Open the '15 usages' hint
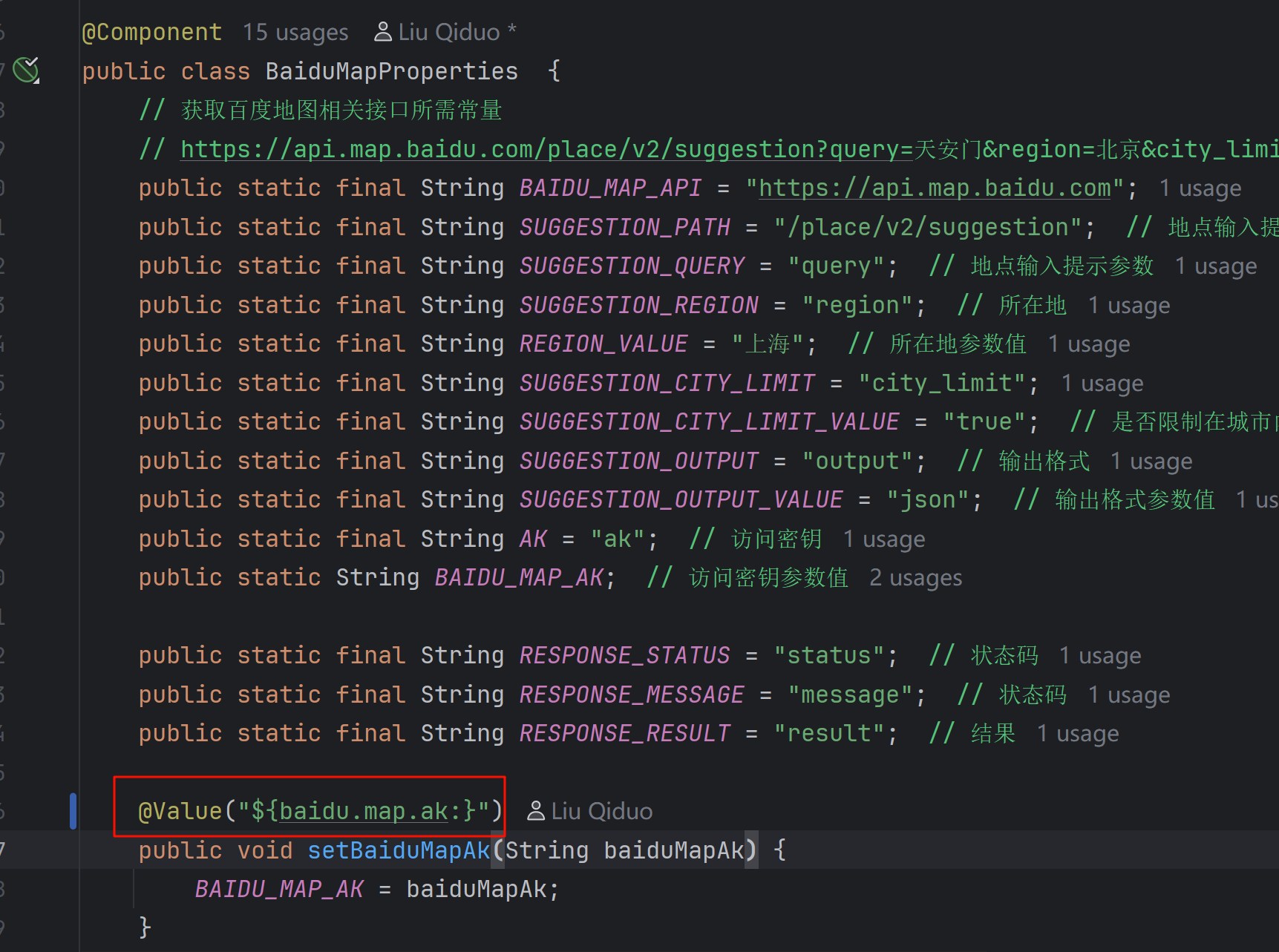The image size is (1279, 952). point(295,32)
